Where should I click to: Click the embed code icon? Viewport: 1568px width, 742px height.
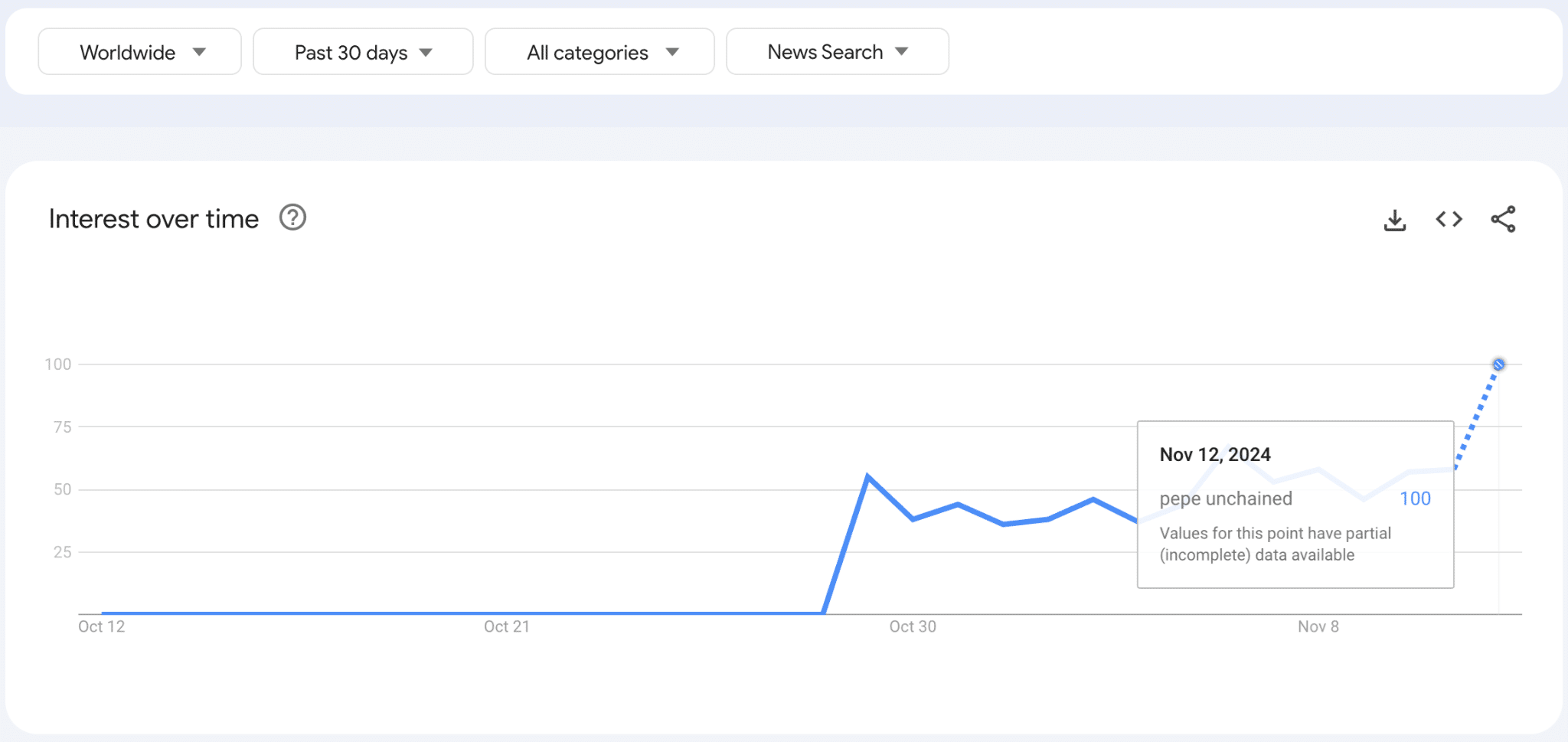(1449, 220)
